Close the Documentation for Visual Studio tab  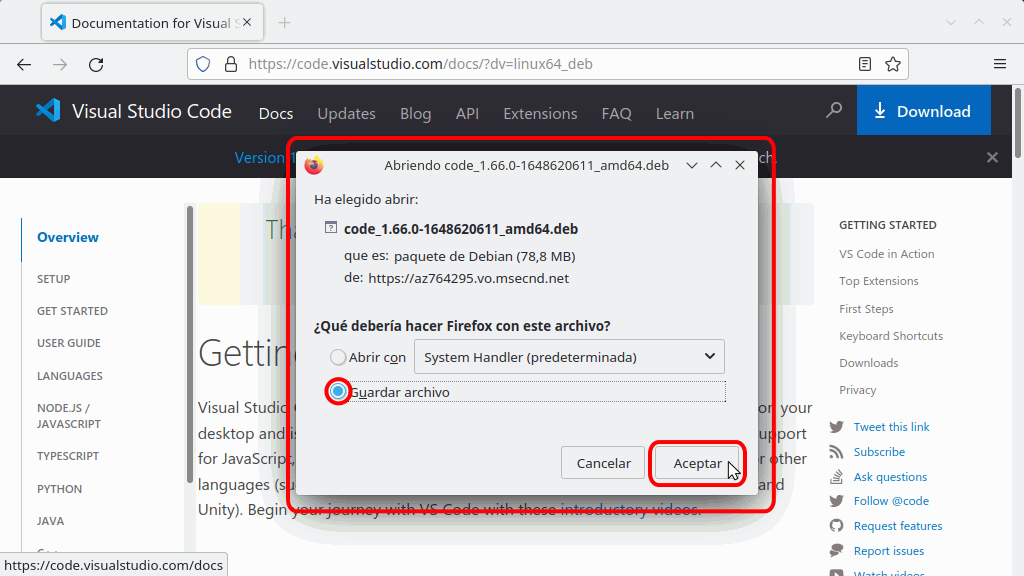[247, 22]
